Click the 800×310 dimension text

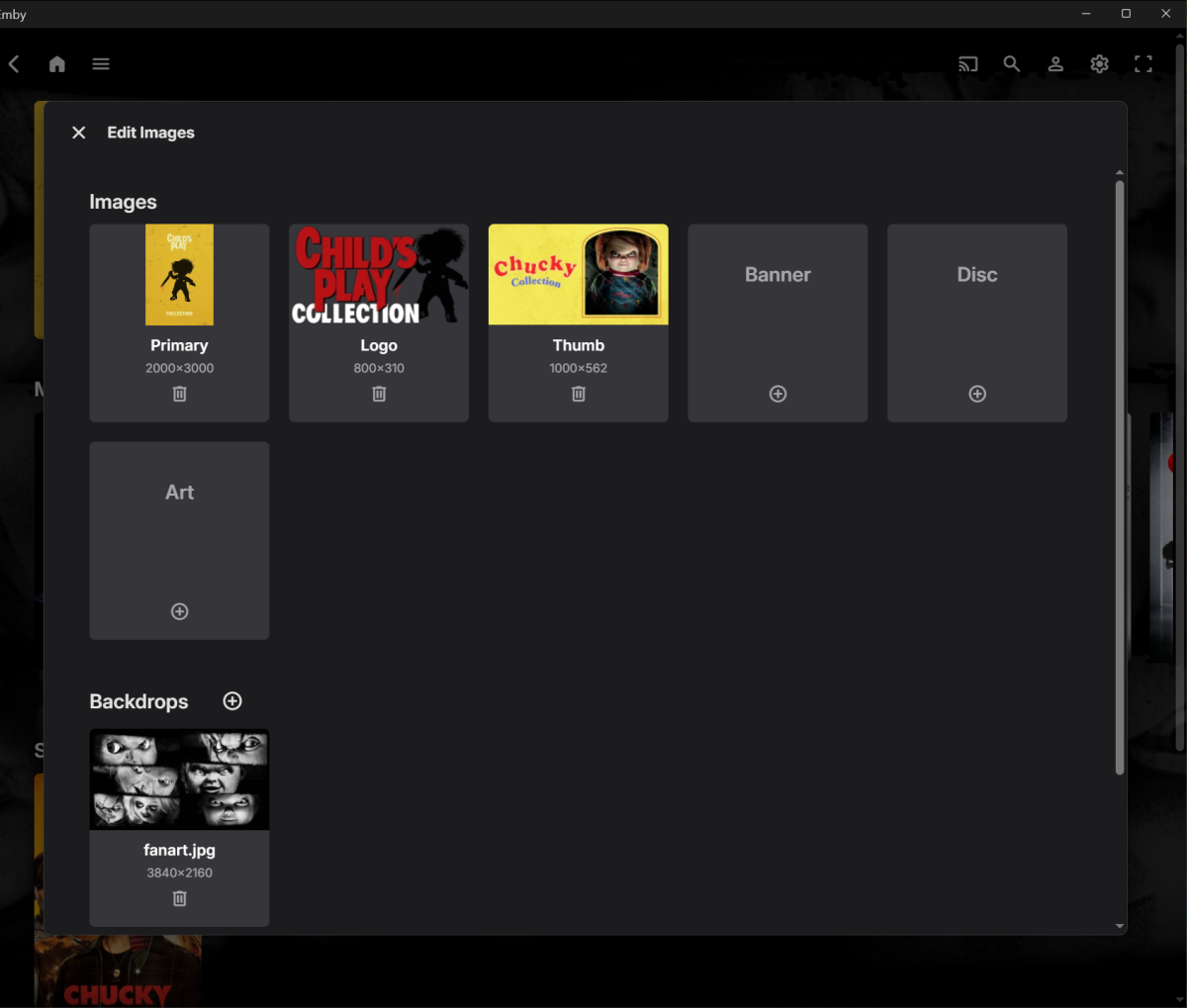click(x=379, y=368)
